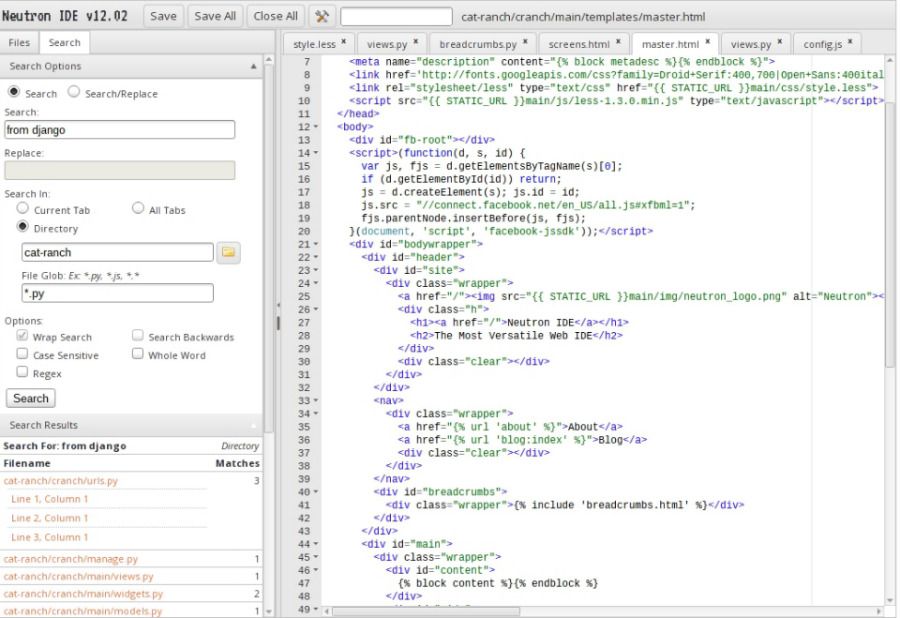This screenshot has height=618, width=900.
Task: Run the search with the Search button
Action: tap(32, 398)
